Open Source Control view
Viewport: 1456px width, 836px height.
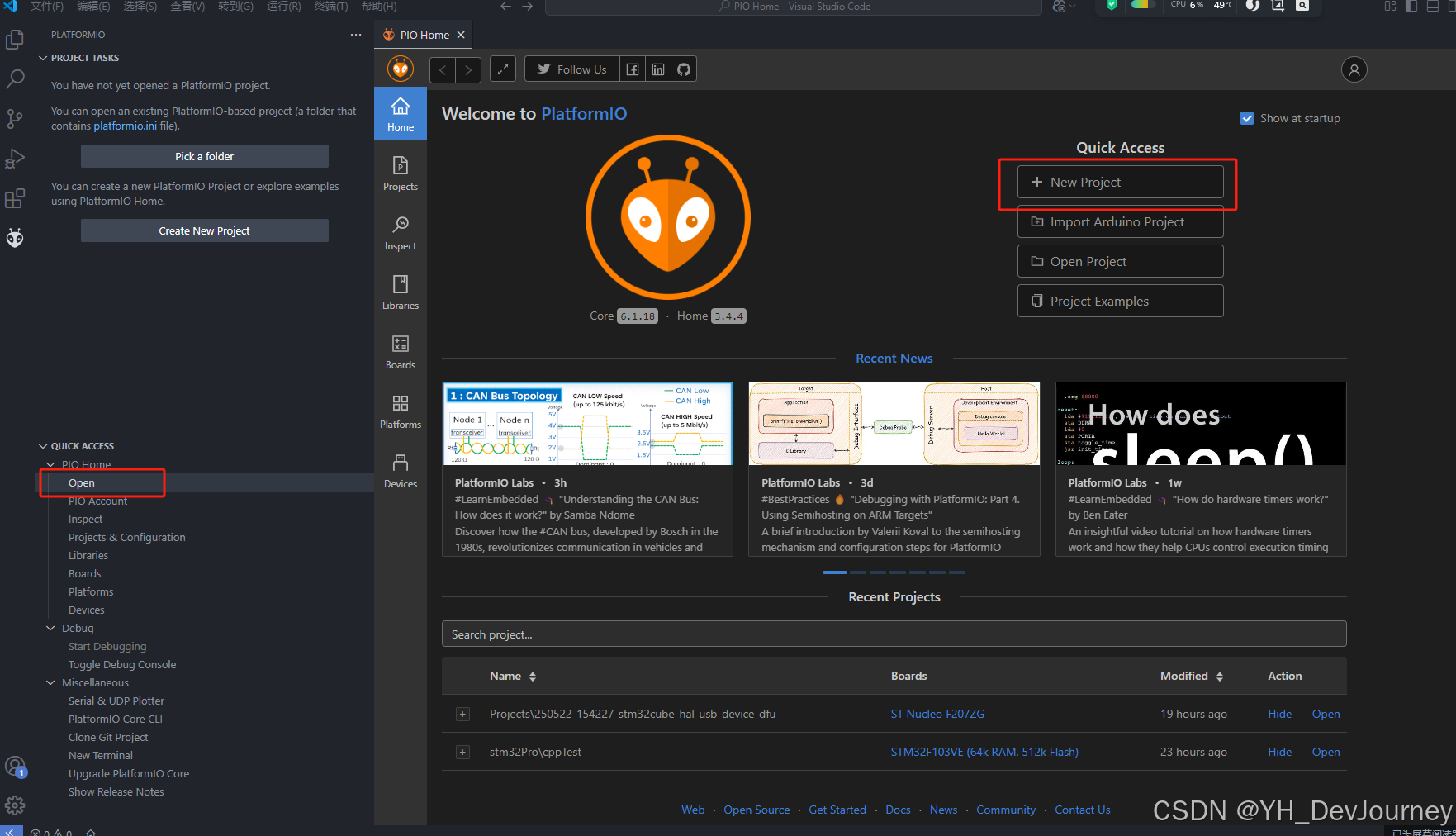click(15, 118)
